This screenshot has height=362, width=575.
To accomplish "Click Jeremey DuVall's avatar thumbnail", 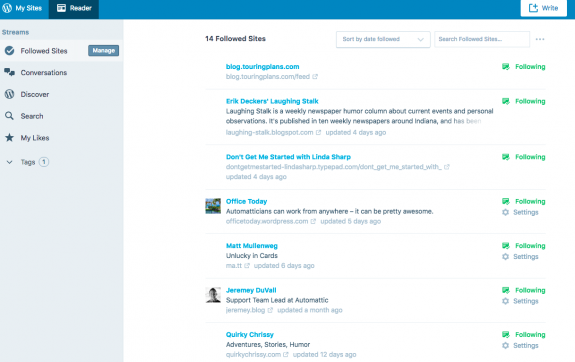I will (213, 295).
